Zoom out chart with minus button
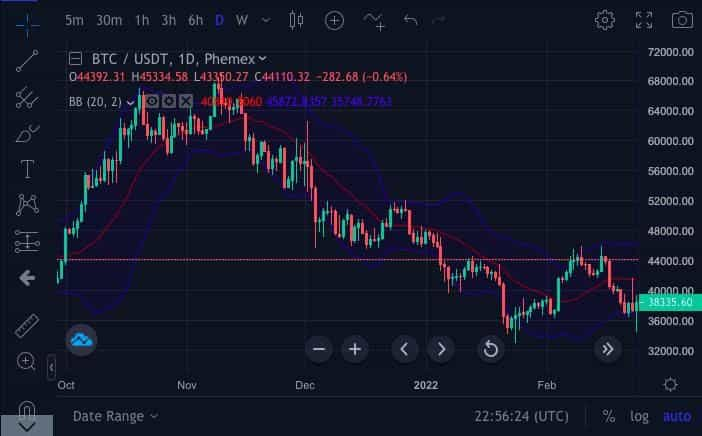This screenshot has width=702, height=436. click(x=319, y=349)
